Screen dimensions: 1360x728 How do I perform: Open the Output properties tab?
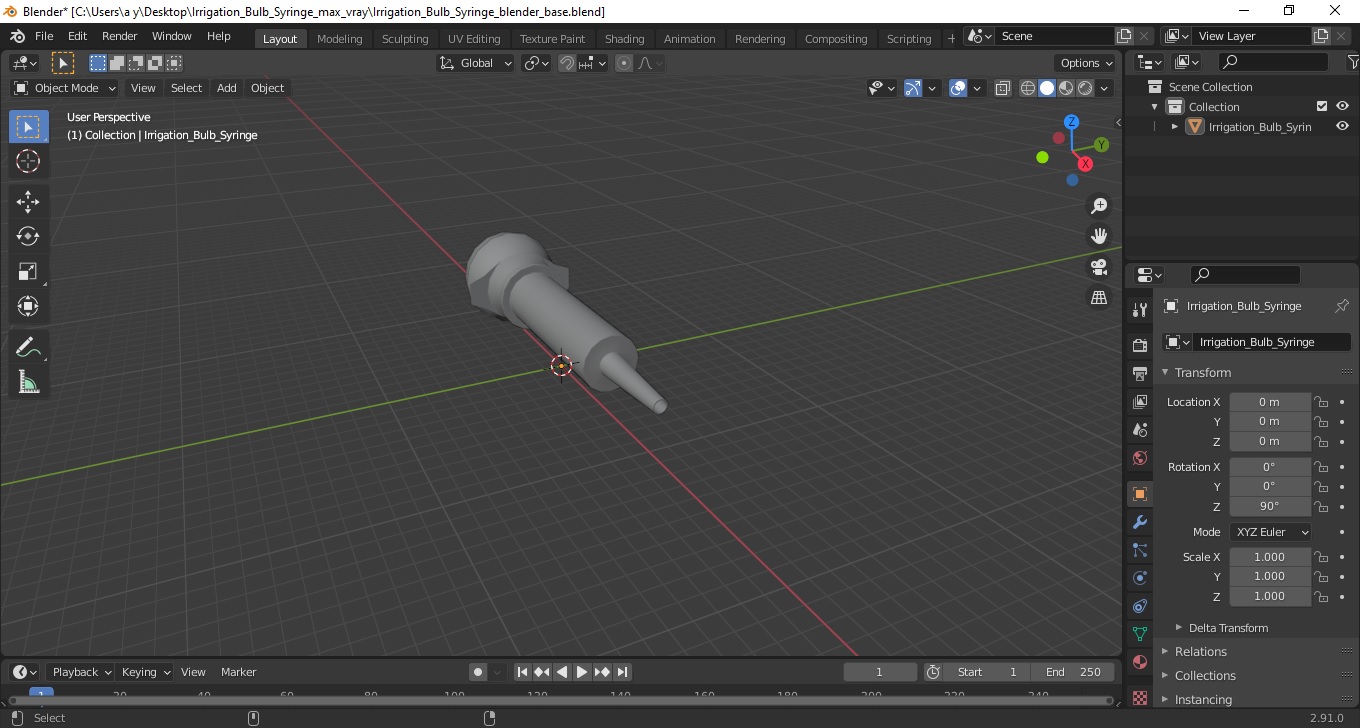[1139, 374]
